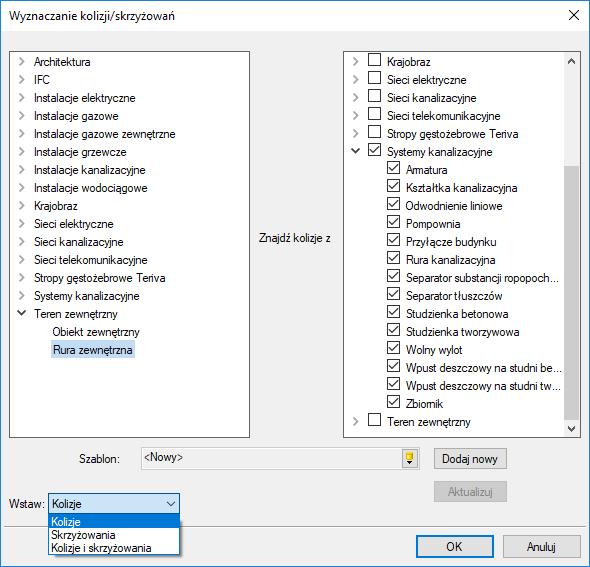Screen dimensions: 590x567
Task: Collapse Systemy kanalizacyjne in the right tree
Action: [355, 151]
